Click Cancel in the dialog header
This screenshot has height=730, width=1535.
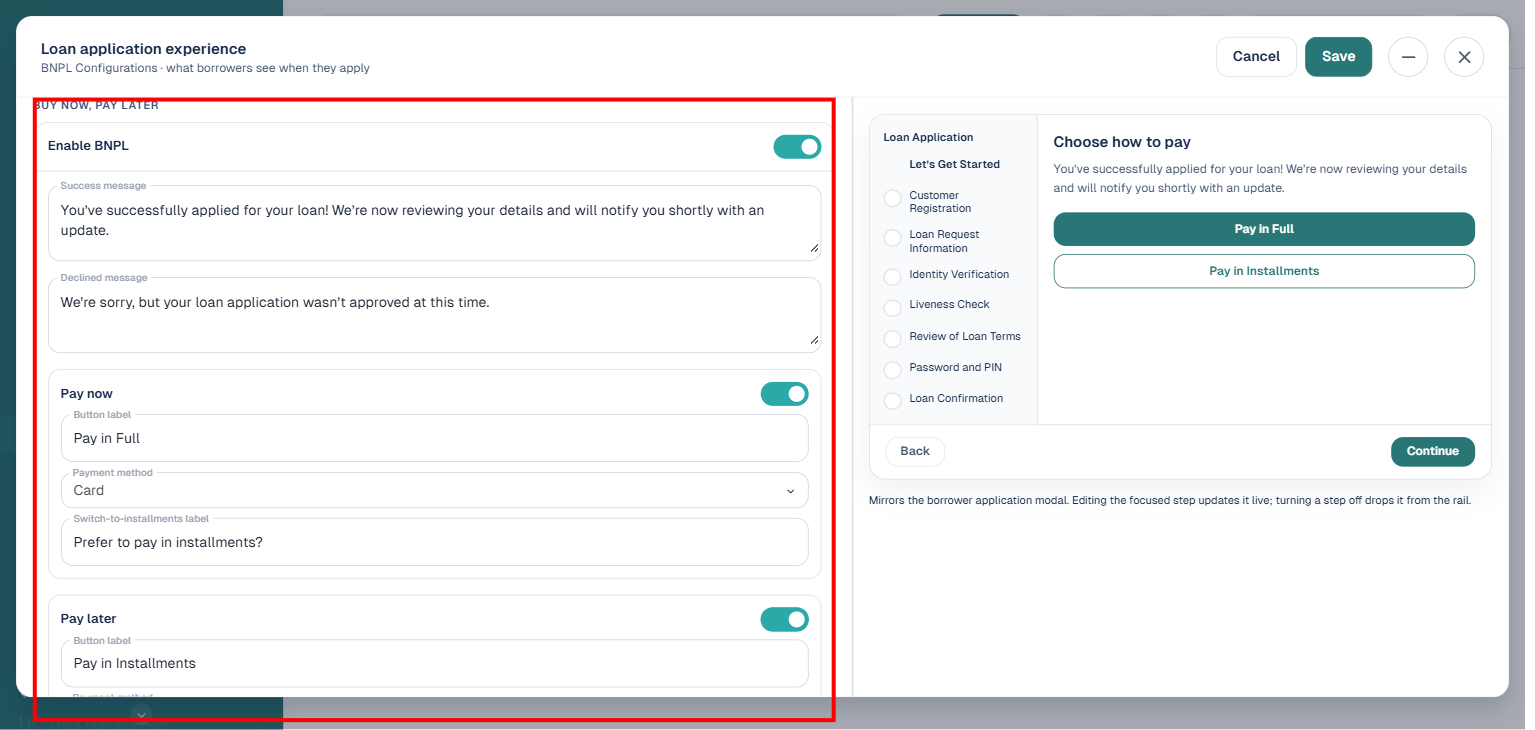[1256, 57]
